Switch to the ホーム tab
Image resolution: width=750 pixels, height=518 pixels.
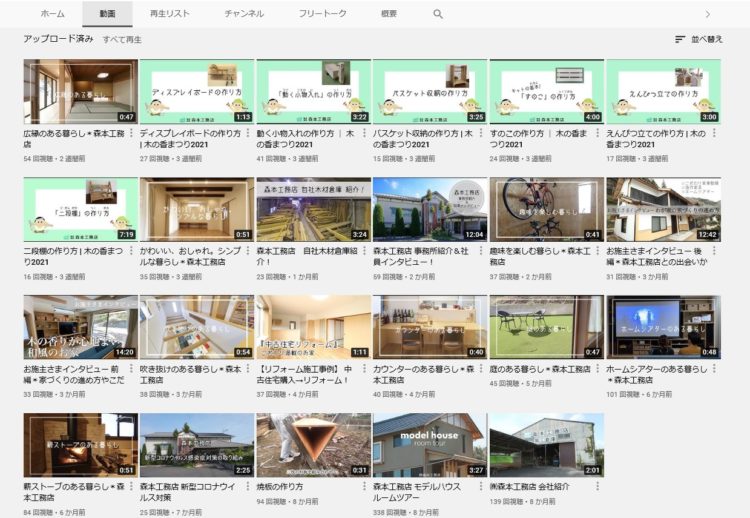coord(53,14)
